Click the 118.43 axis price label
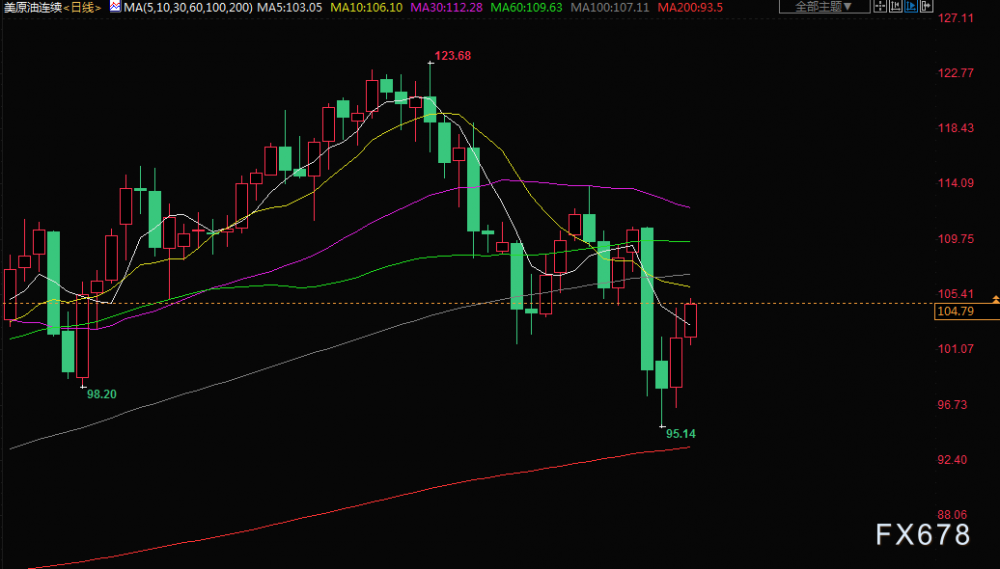Viewport: 1000px width, 569px height. tap(955, 128)
